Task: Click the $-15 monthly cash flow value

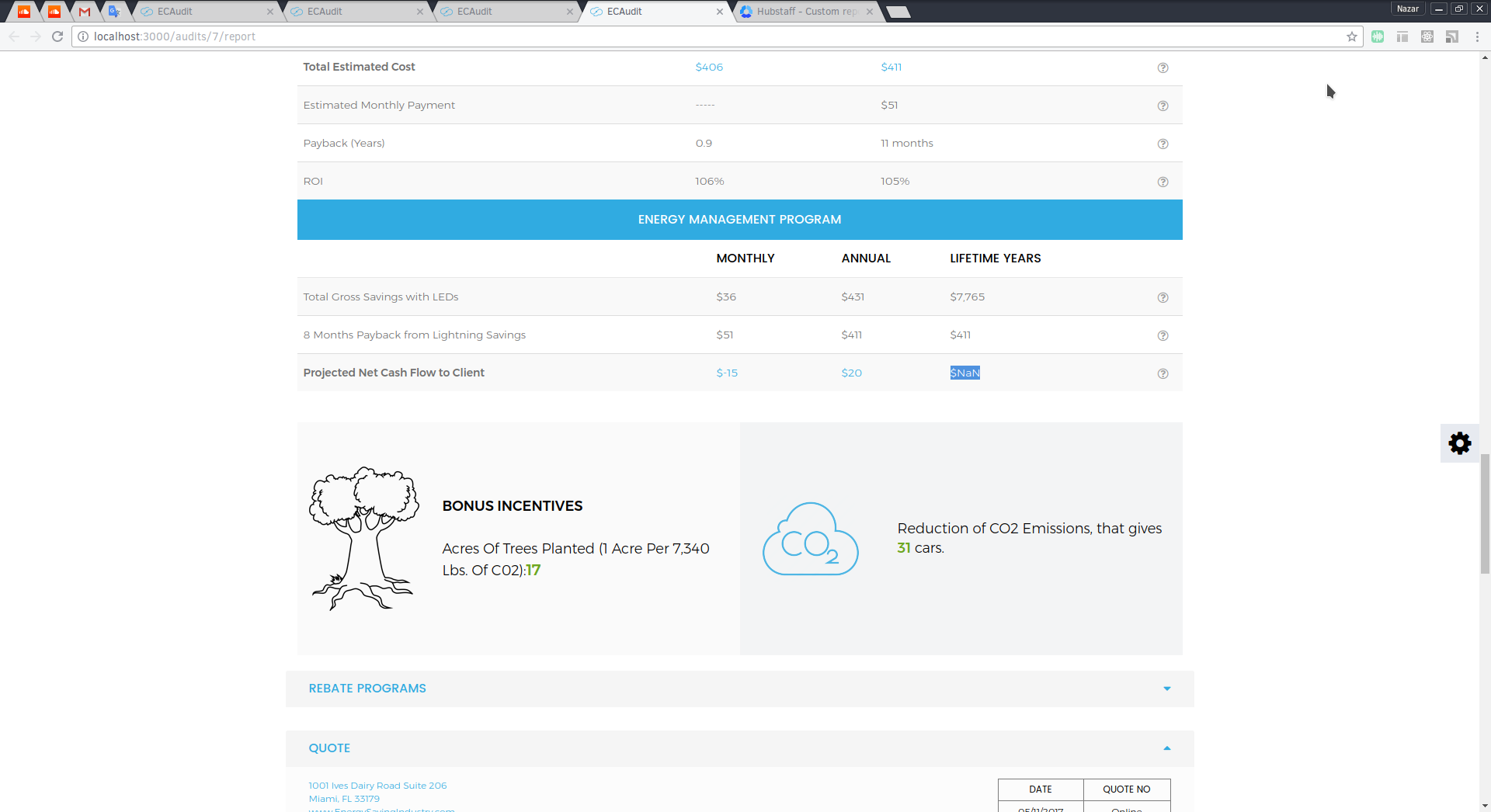Action: (727, 373)
